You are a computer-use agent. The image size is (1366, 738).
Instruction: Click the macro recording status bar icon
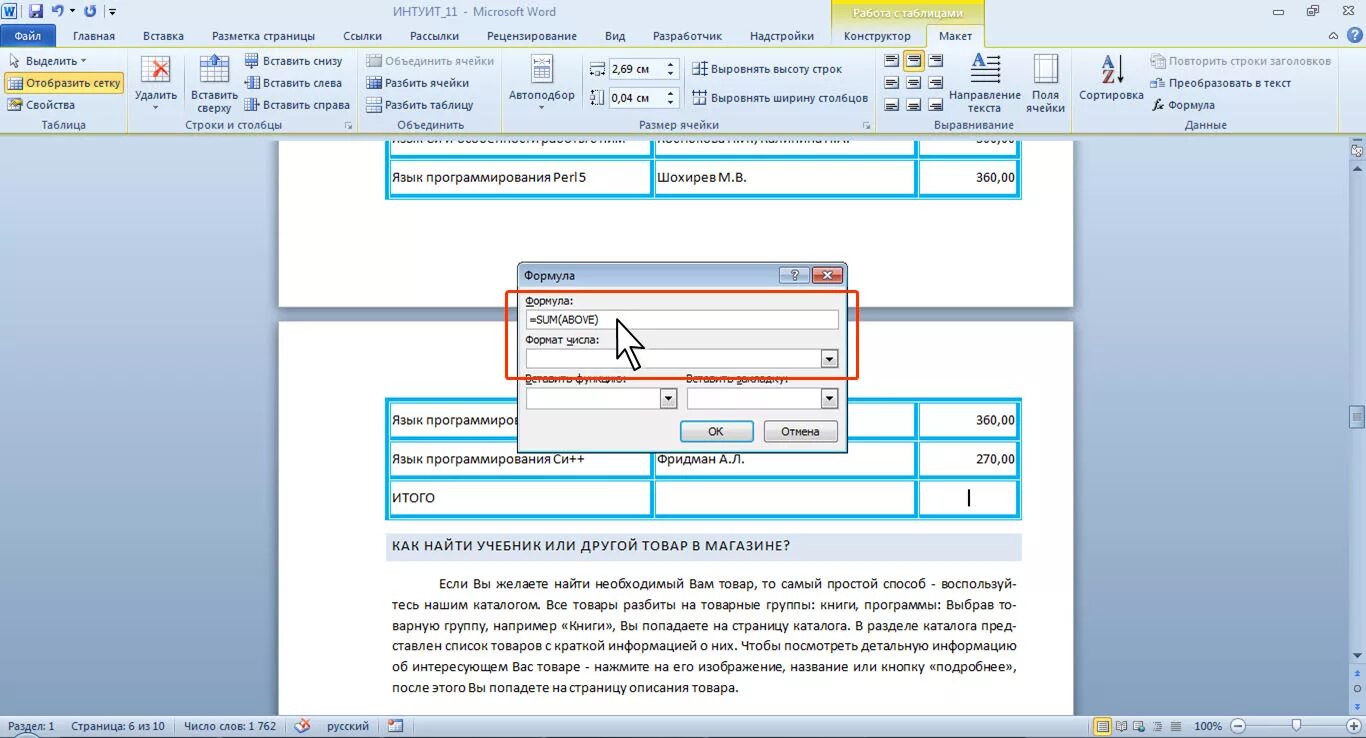tap(396, 726)
